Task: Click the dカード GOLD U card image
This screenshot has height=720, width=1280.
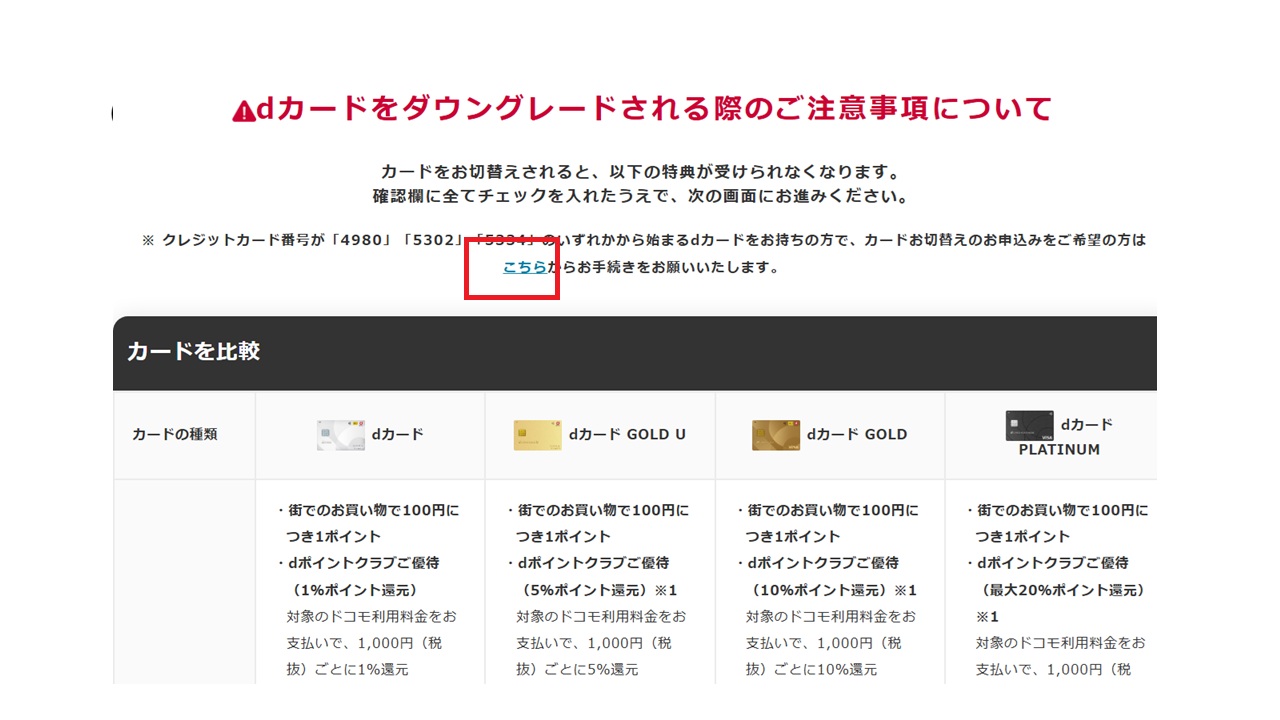Action: 537,435
